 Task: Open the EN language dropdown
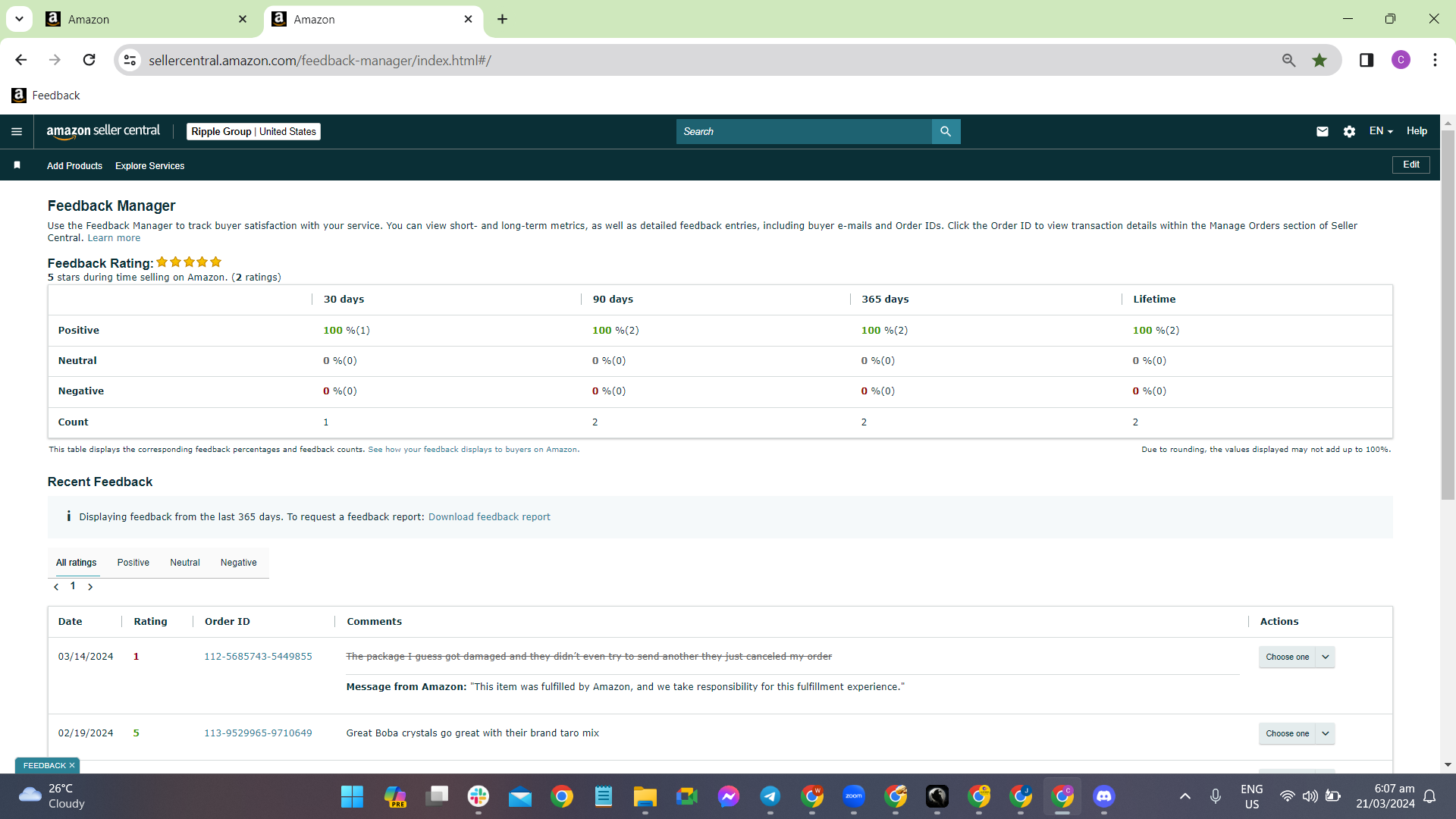pos(1381,131)
